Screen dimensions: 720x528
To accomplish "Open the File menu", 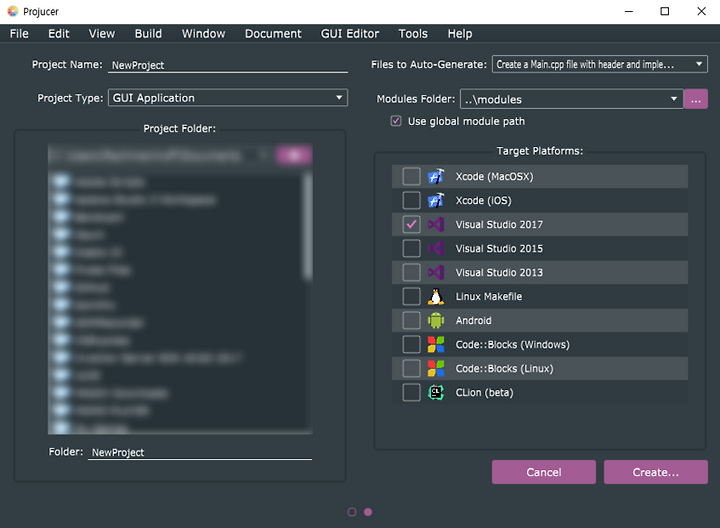I will (19, 34).
